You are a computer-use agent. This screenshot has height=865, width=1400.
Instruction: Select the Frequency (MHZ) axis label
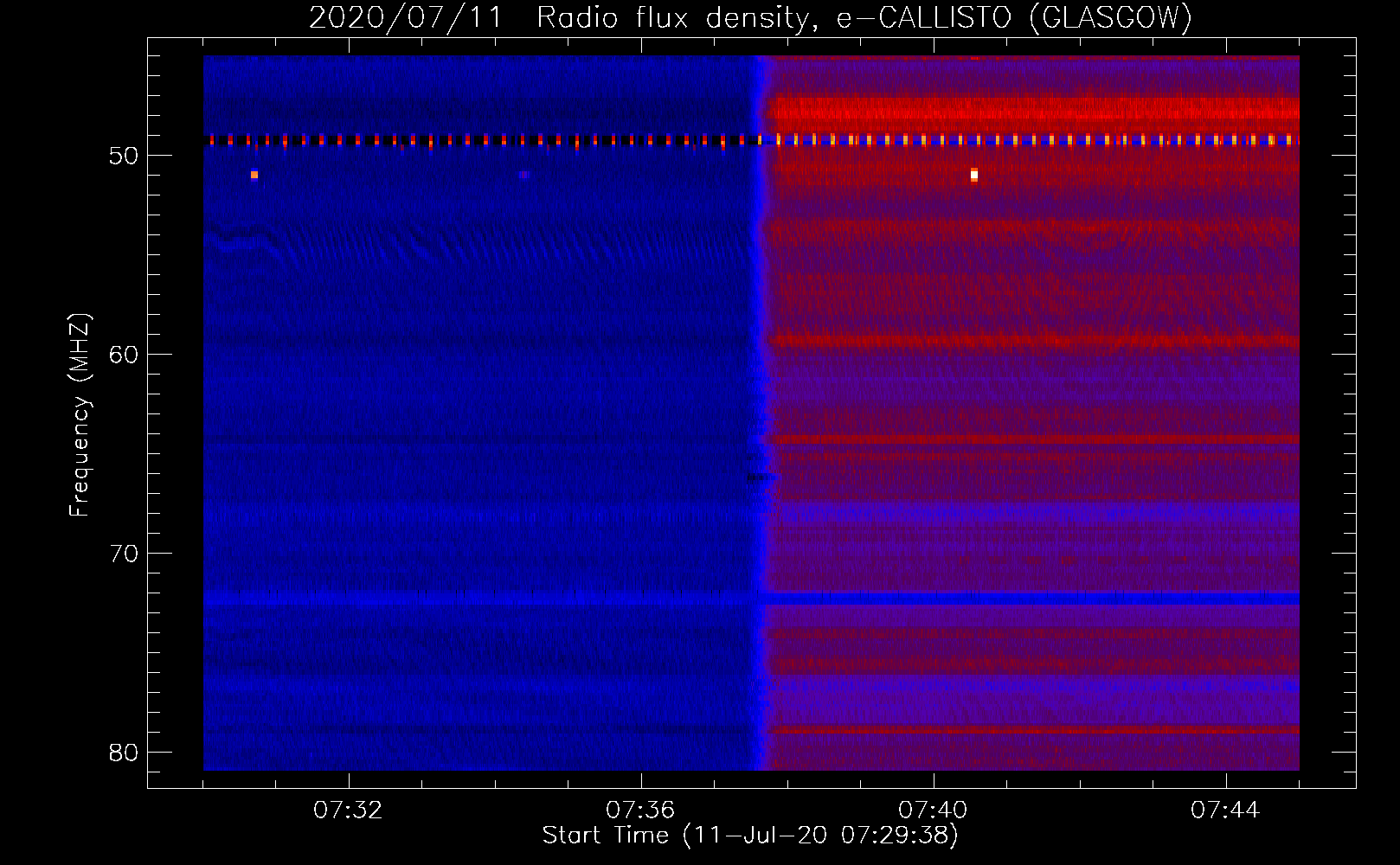(80, 415)
